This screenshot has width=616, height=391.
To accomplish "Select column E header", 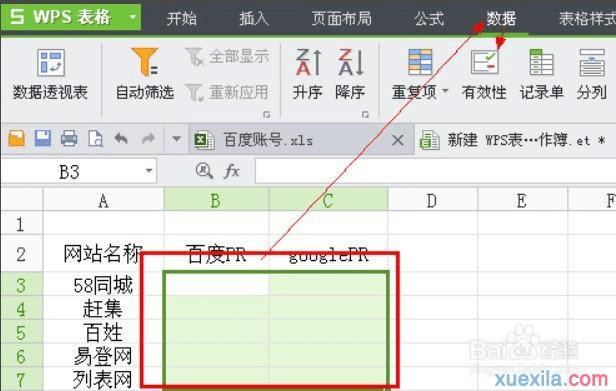I will coord(522,200).
